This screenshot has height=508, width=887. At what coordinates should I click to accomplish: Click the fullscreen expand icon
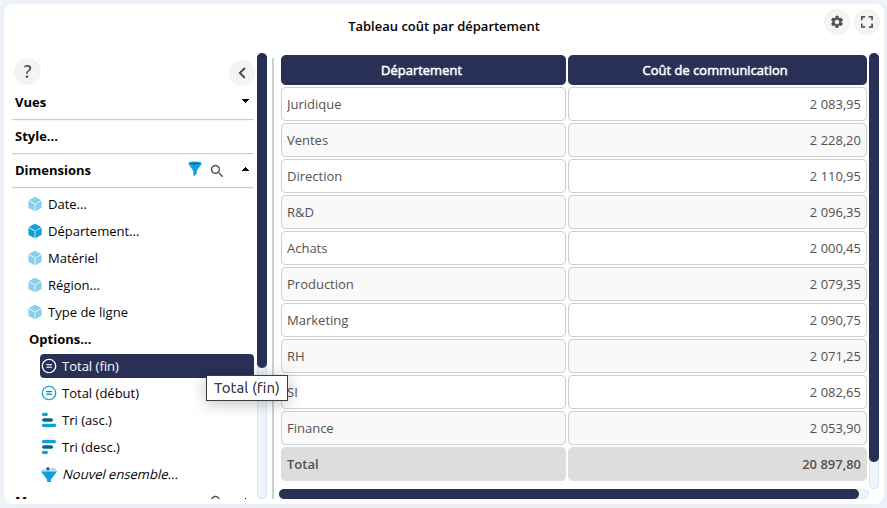[867, 22]
